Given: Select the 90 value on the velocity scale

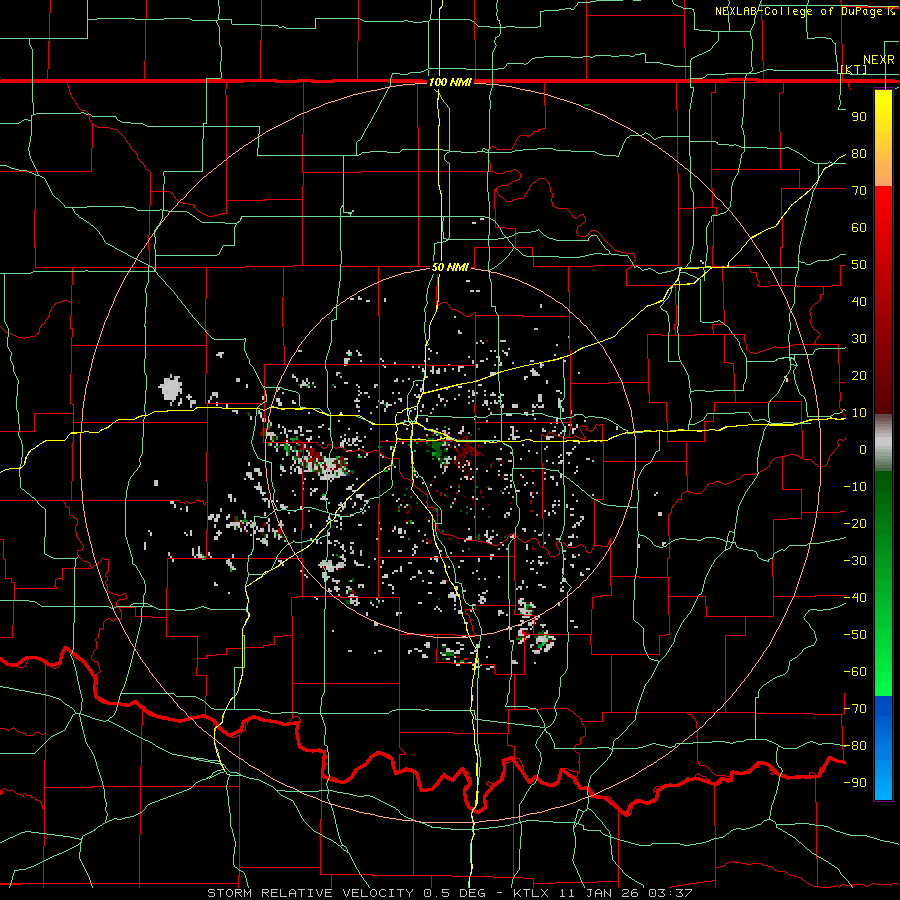Looking at the screenshot, I should point(859,117).
